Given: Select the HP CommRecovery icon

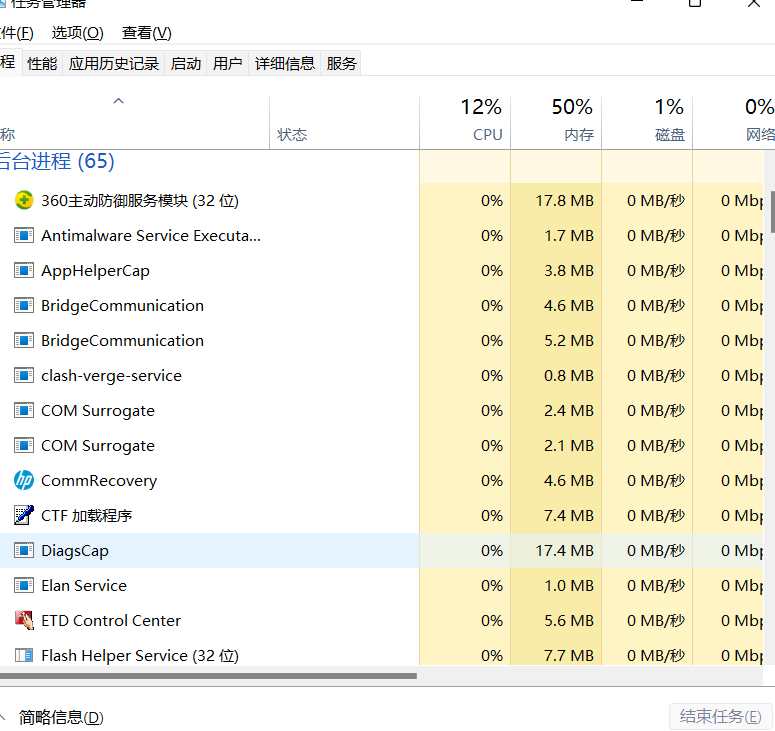Looking at the screenshot, I should (24, 481).
